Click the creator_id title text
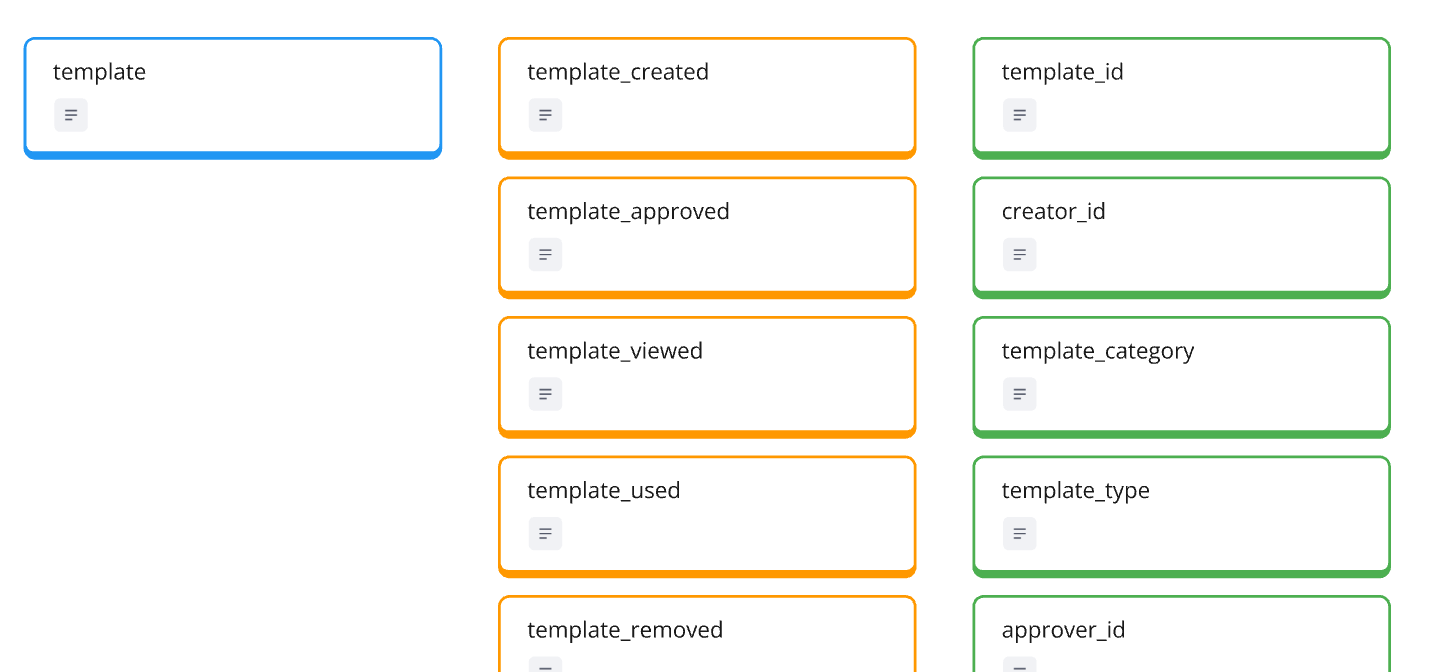 click(x=1053, y=212)
